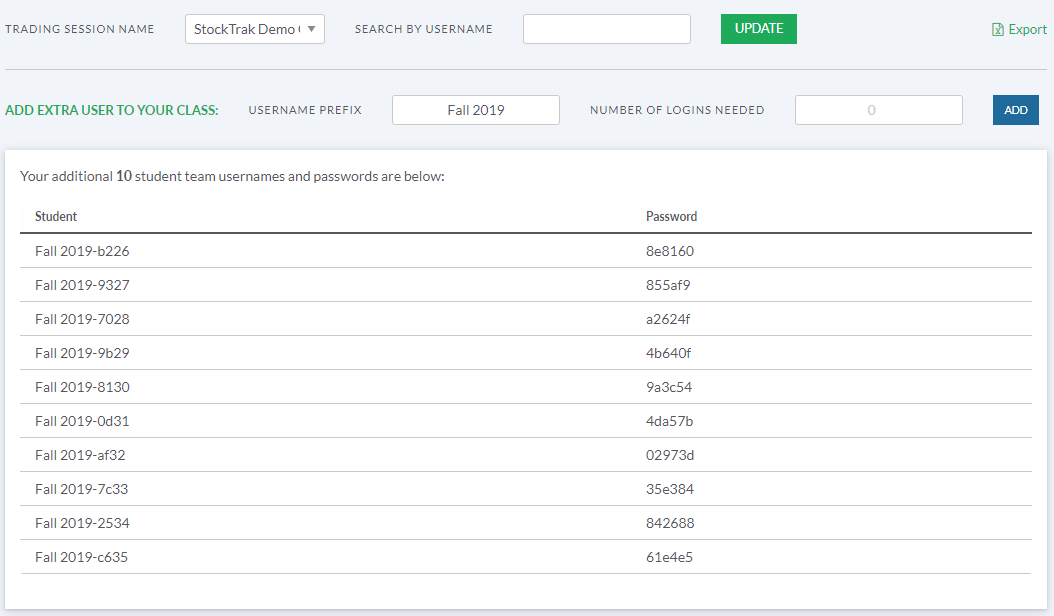Click the password 842688
The width and height of the screenshot is (1054, 616).
coord(670,523)
